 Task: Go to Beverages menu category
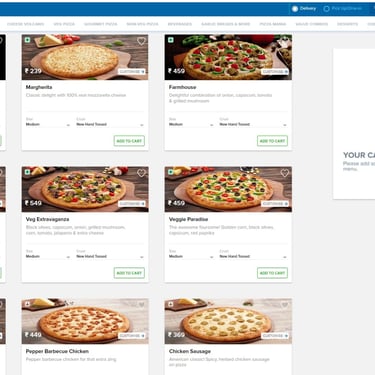point(180,24)
